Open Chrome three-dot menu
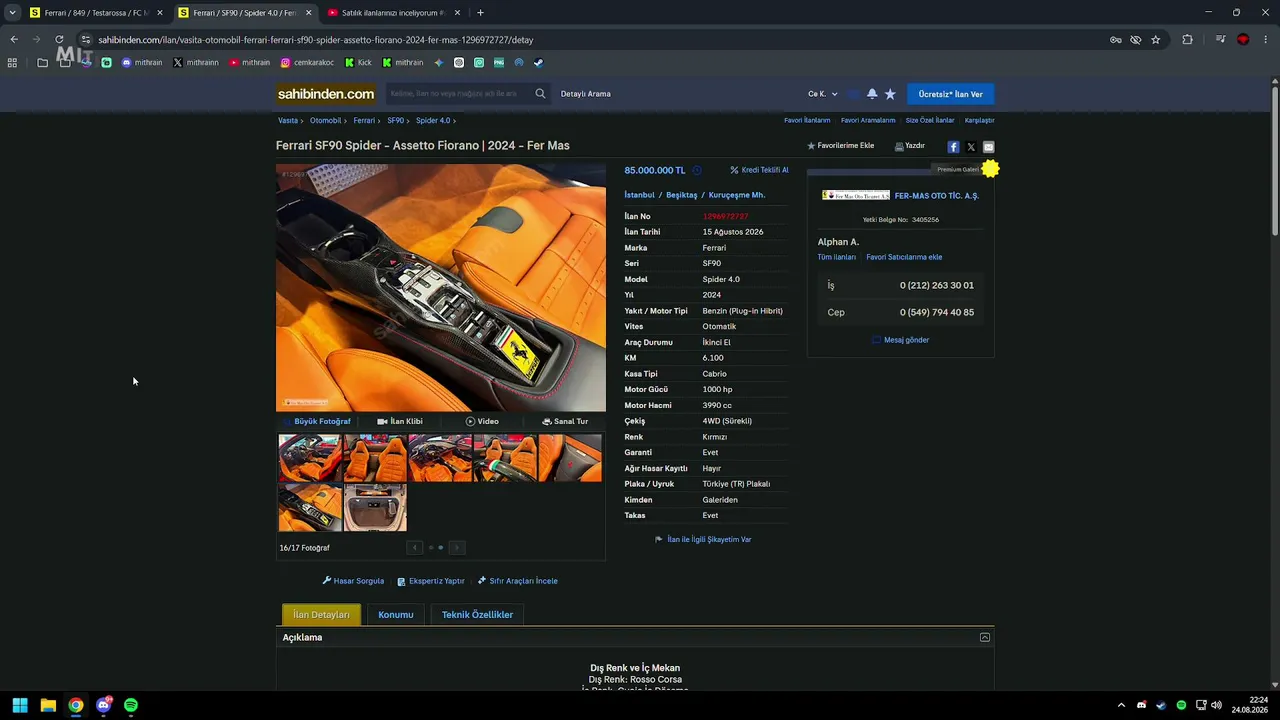This screenshot has height=720, width=1280. point(1265,40)
